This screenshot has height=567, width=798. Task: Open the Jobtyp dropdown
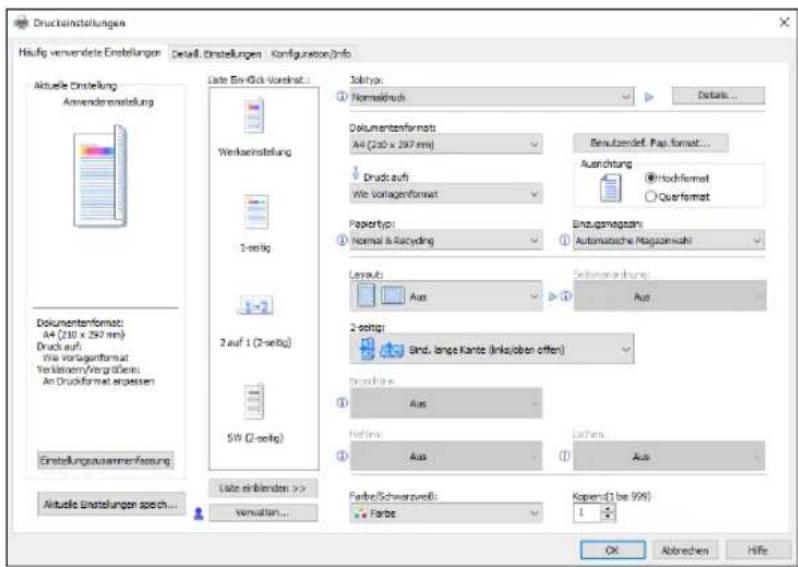point(492,97)
